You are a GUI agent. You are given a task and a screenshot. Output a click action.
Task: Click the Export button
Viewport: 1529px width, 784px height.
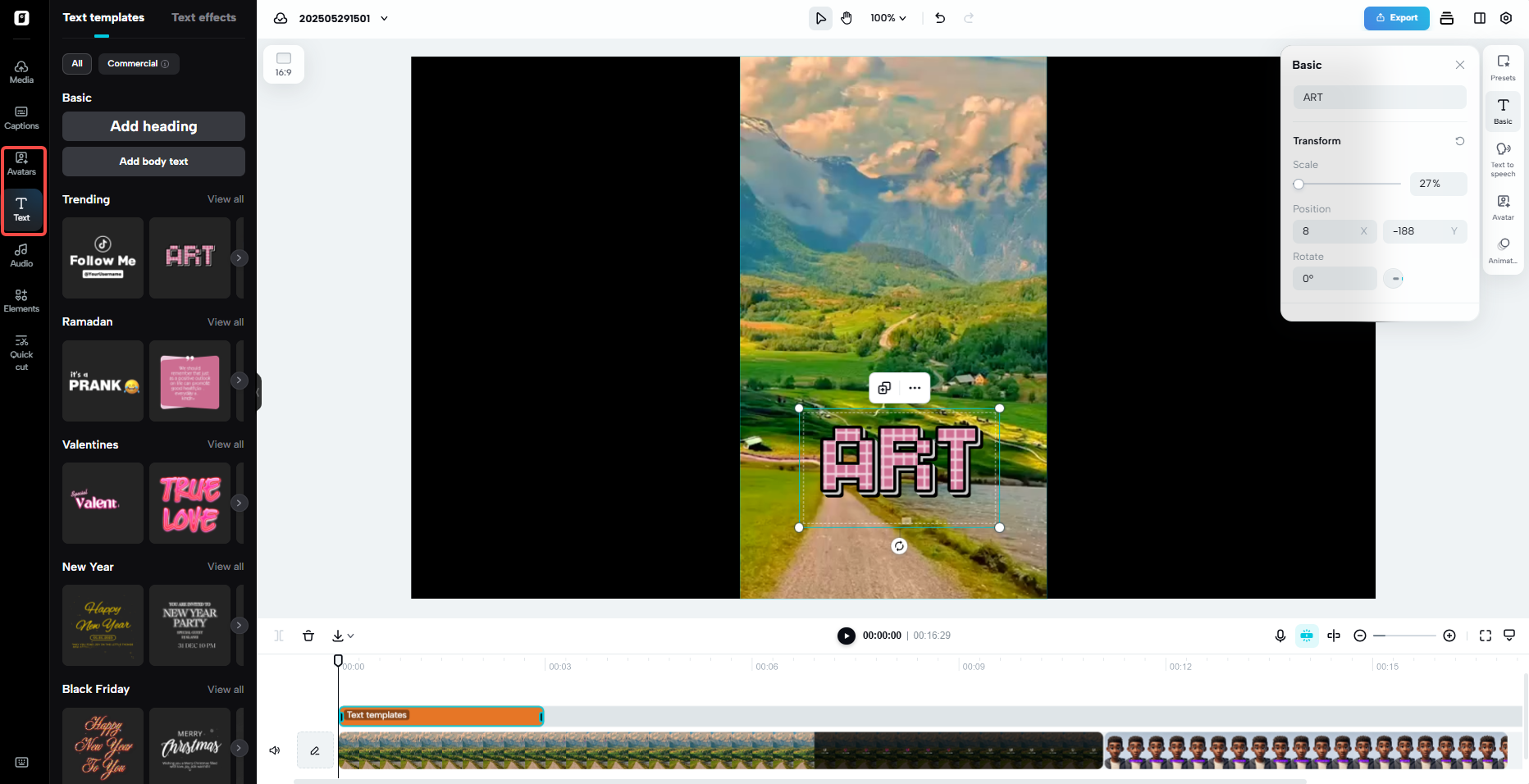pyautogui.click(x=1396, y=17)
